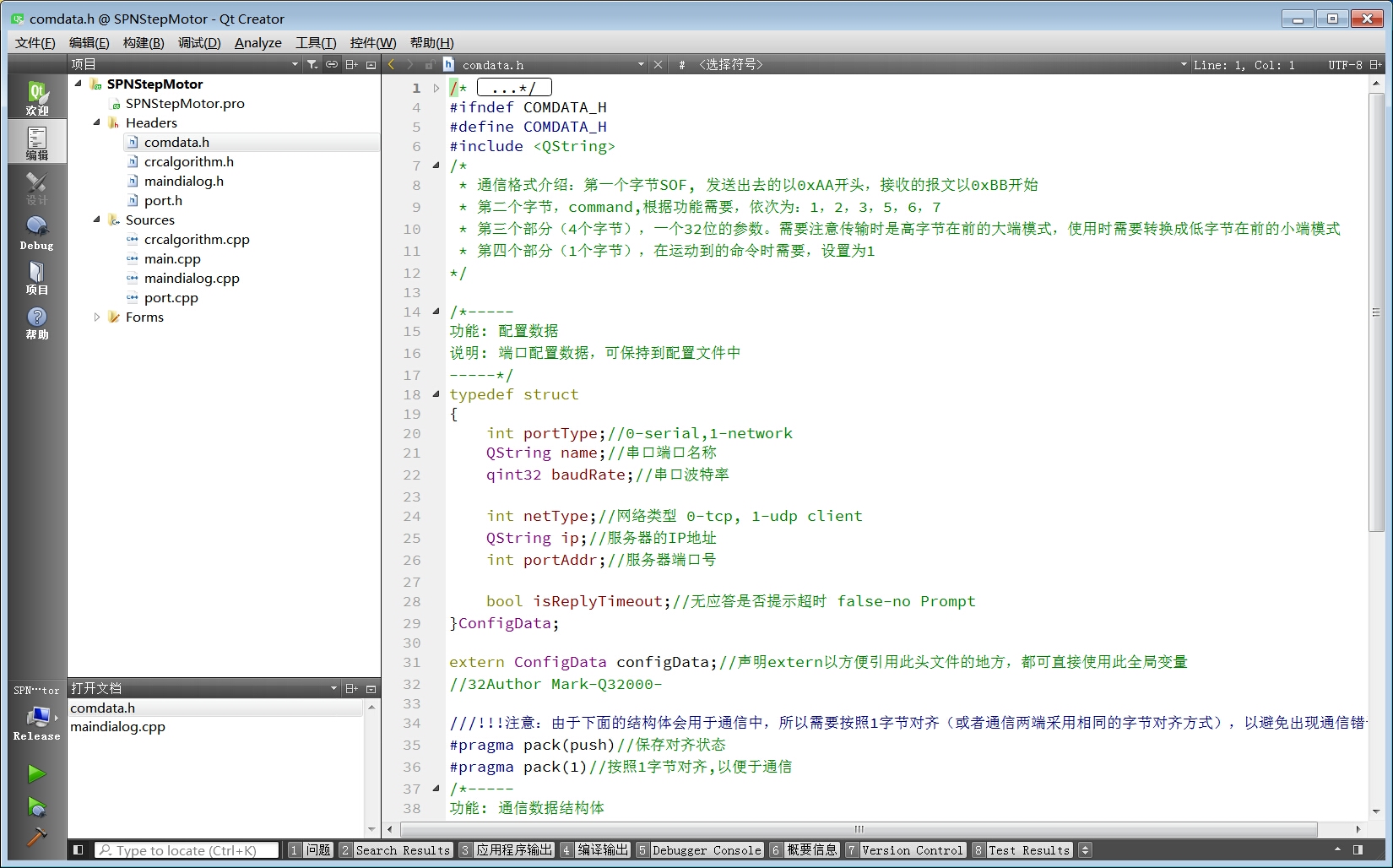This screenshot has width=1393, height=868.
Task: Open the 帮助 help mode
Action: click(37, 322)
